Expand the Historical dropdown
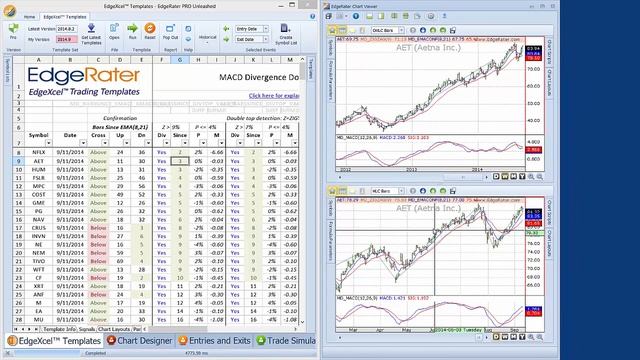Screen dimensions: 640x360 [207, 39]
